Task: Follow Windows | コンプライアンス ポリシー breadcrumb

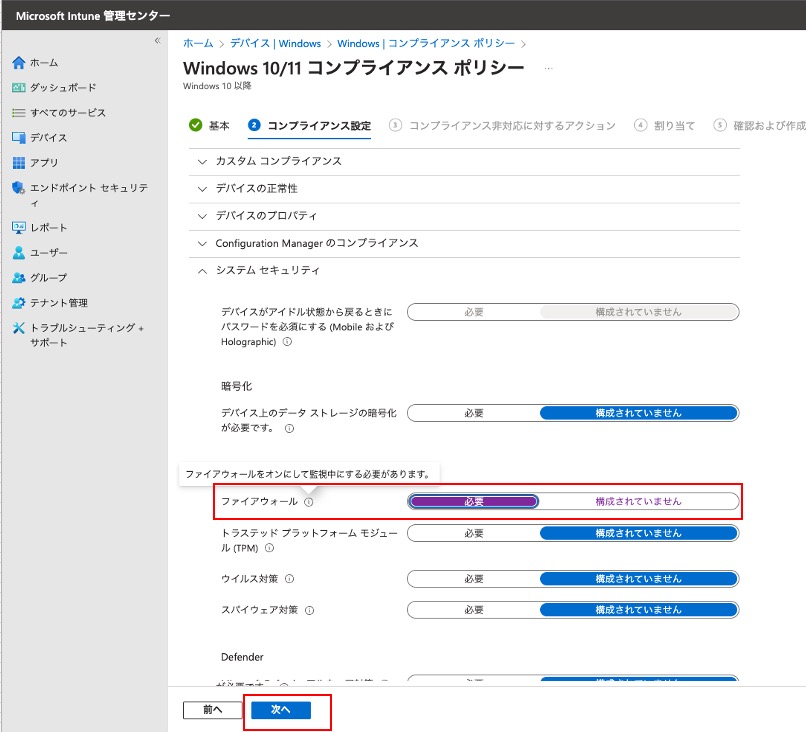Action: click(426, 43)
